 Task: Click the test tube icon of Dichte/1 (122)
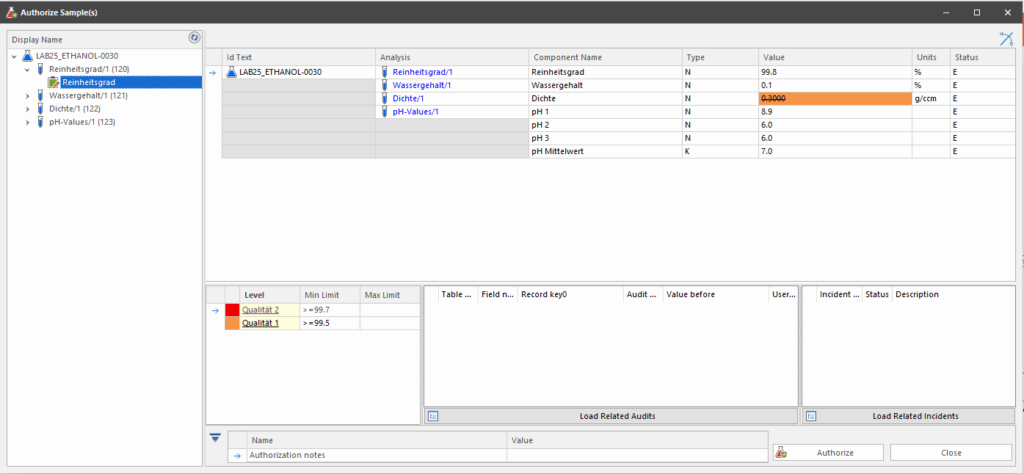[40, 108]
